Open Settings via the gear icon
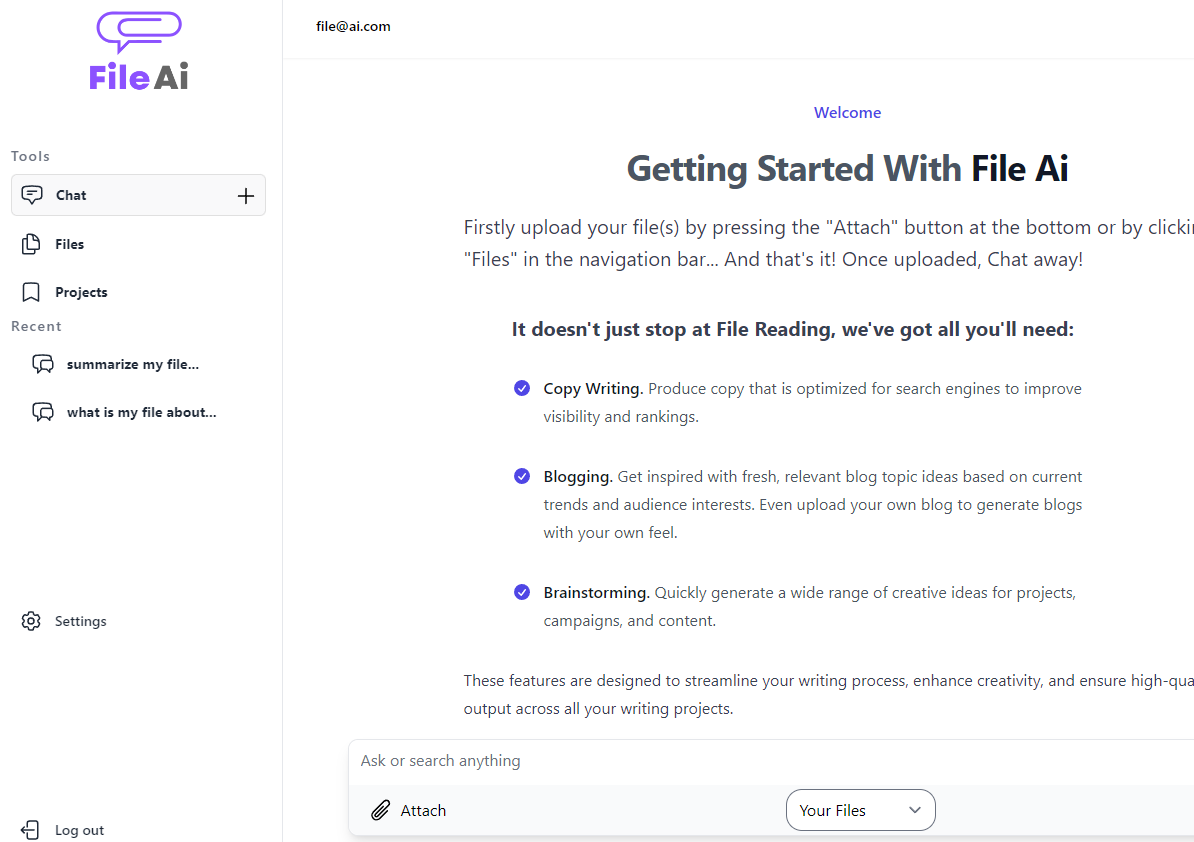This screenshot has width=1194, height=842. click(x=30, y=621)
